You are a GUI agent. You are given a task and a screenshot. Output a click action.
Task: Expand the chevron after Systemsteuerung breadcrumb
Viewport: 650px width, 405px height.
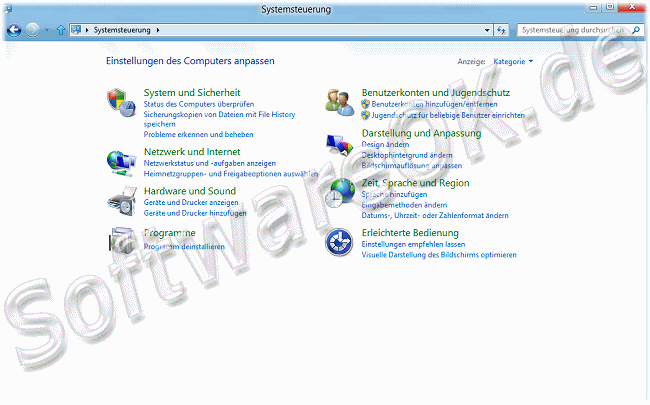coord(158,30)
